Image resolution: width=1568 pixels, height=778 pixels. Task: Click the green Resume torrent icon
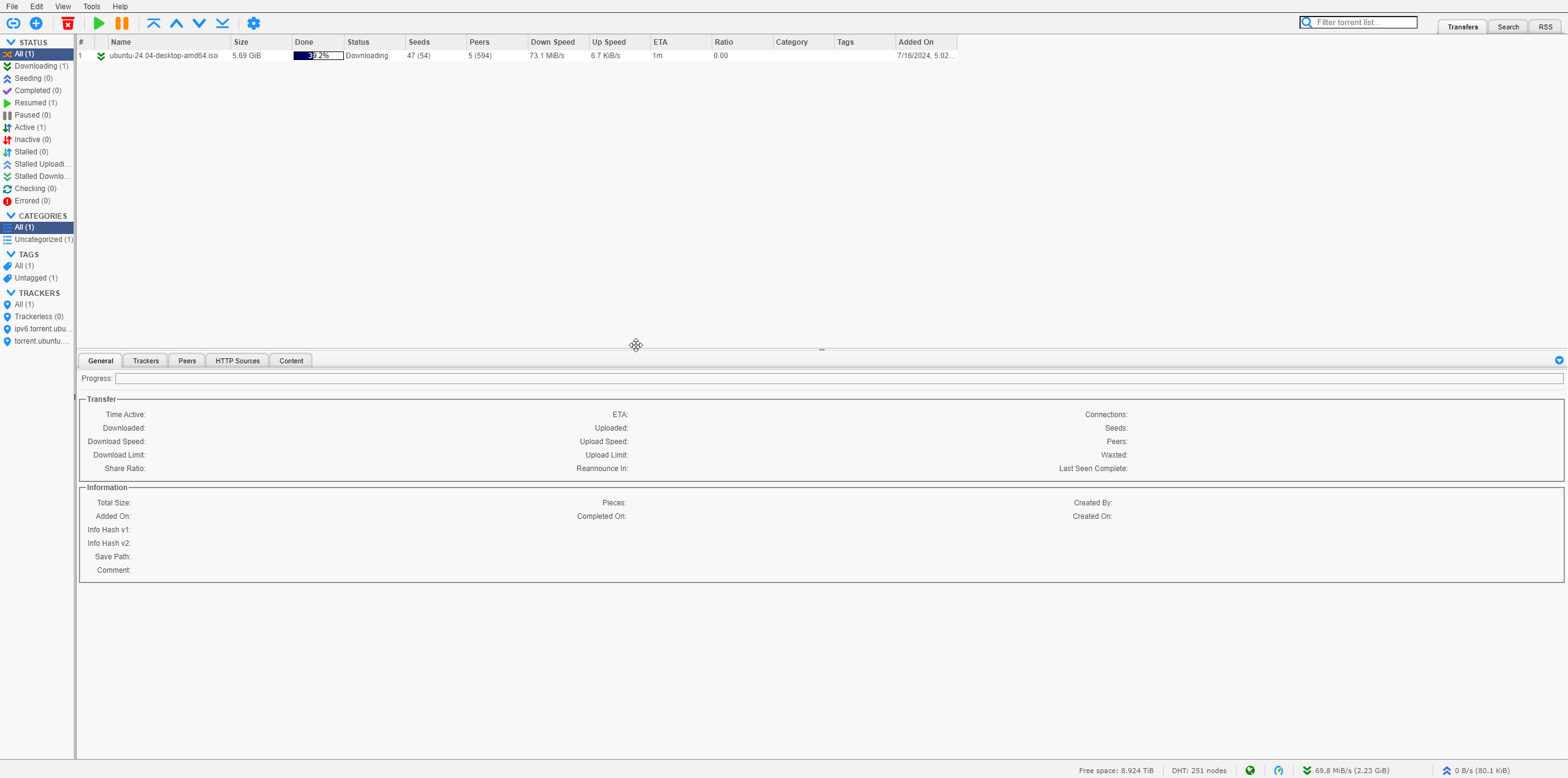(x=99, y=23)
